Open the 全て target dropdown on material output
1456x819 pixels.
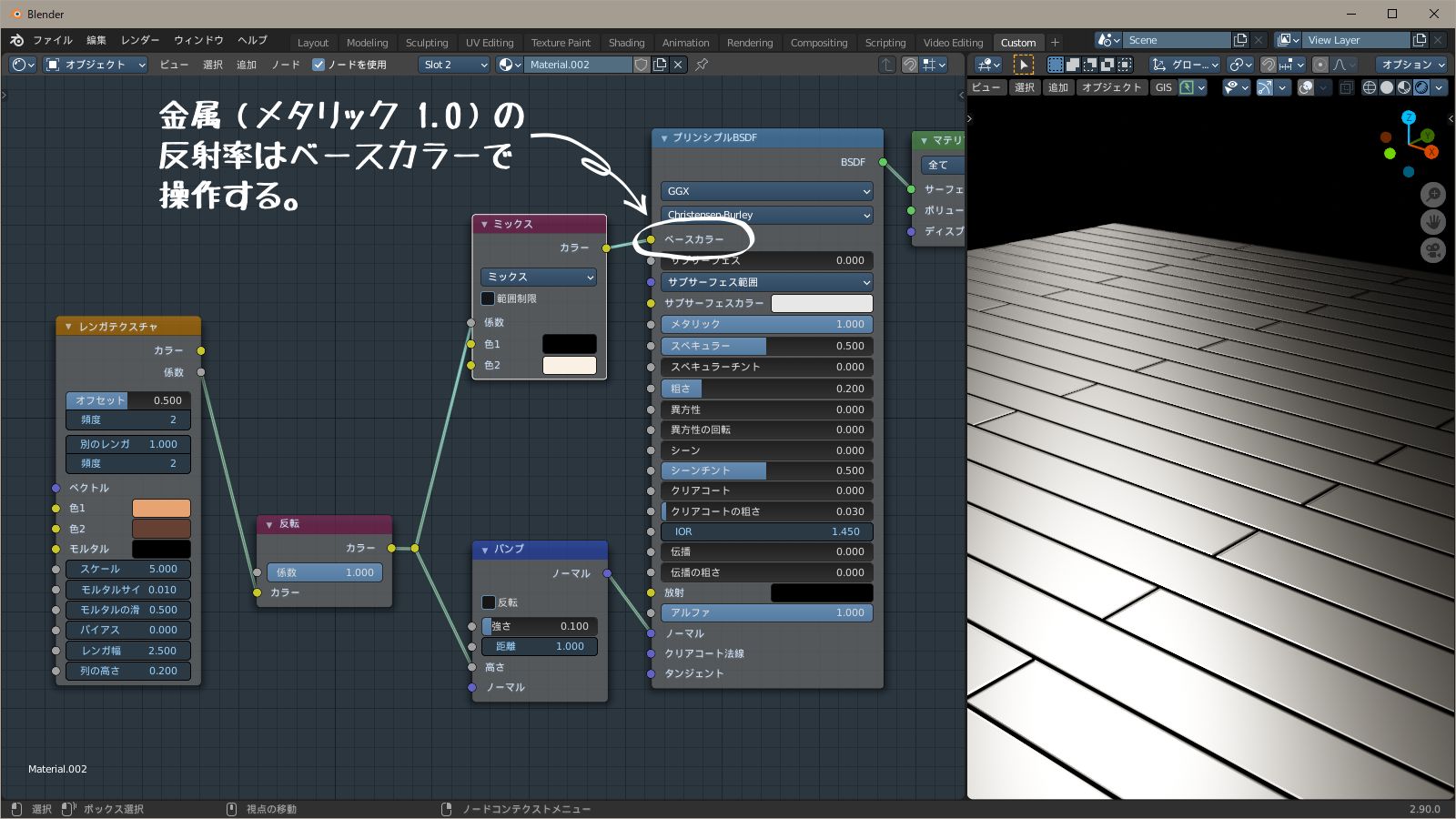(944, 165)
